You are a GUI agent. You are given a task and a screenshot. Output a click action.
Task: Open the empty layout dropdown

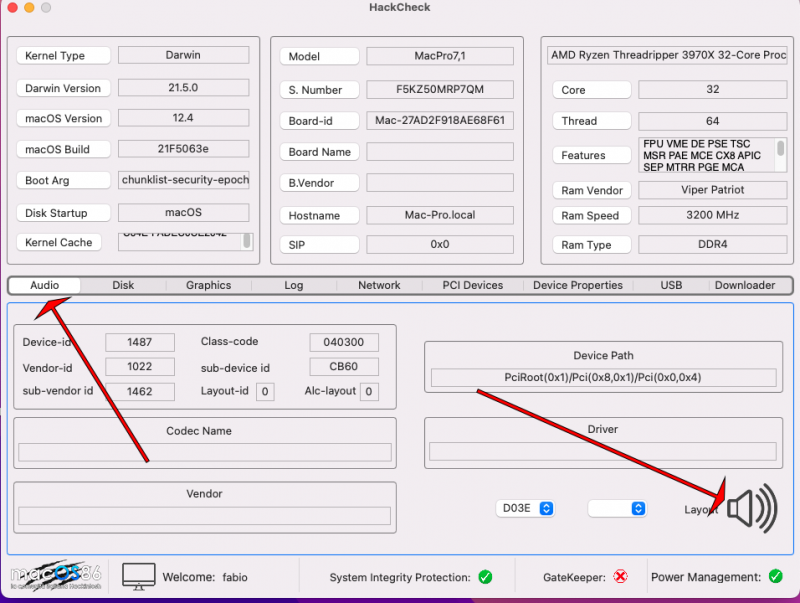pyautogui.click(x=617, y=509)
